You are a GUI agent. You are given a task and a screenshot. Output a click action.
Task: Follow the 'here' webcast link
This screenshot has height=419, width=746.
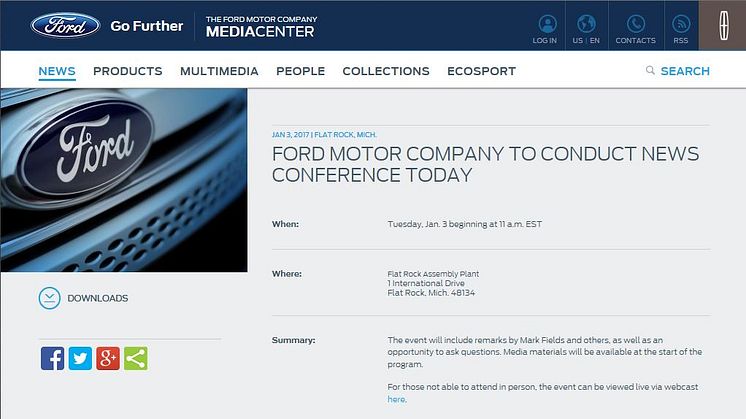coord(397,399)
